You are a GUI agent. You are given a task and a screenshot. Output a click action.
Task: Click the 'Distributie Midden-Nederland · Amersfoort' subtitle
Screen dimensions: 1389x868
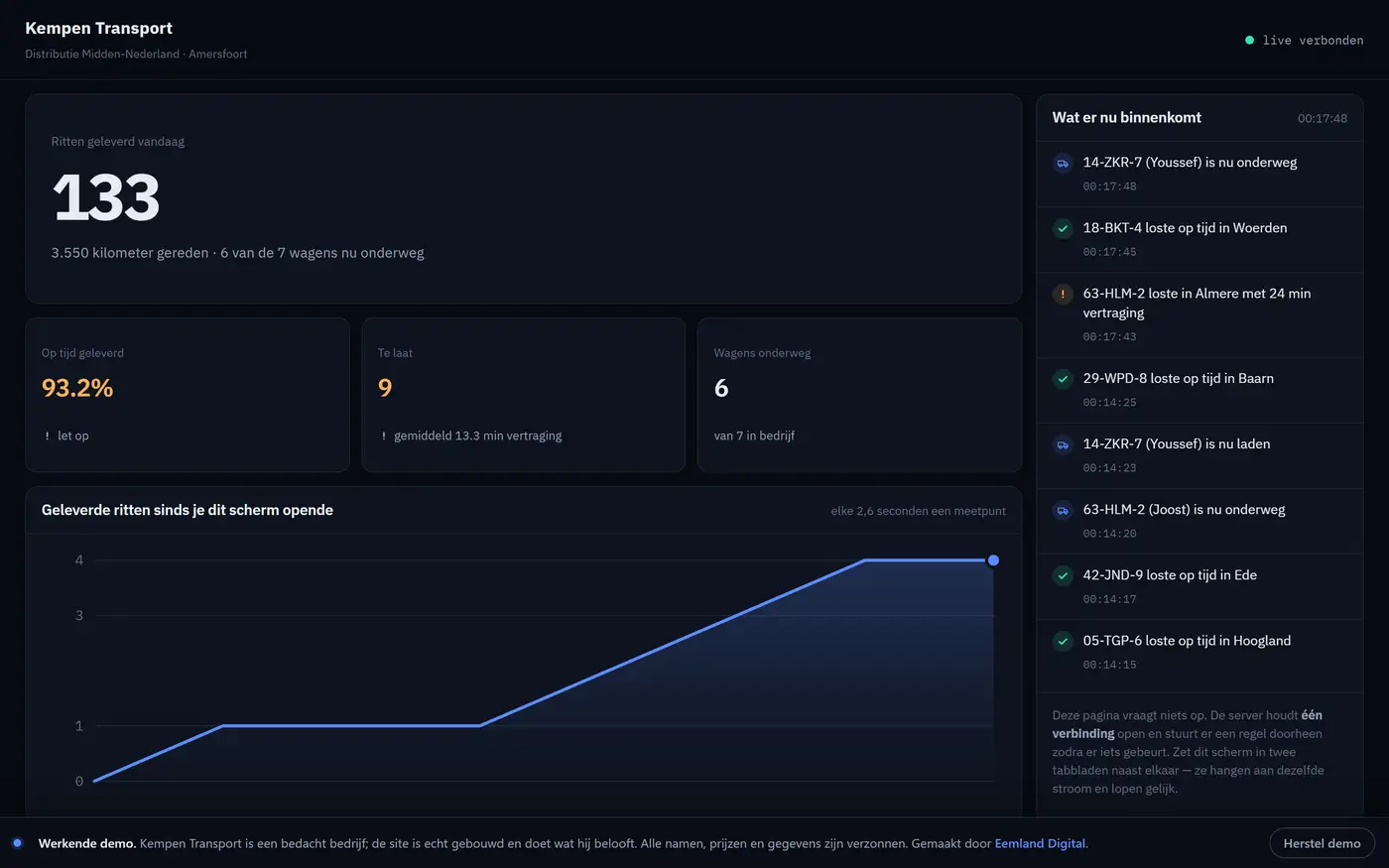[x=136, y=54]
